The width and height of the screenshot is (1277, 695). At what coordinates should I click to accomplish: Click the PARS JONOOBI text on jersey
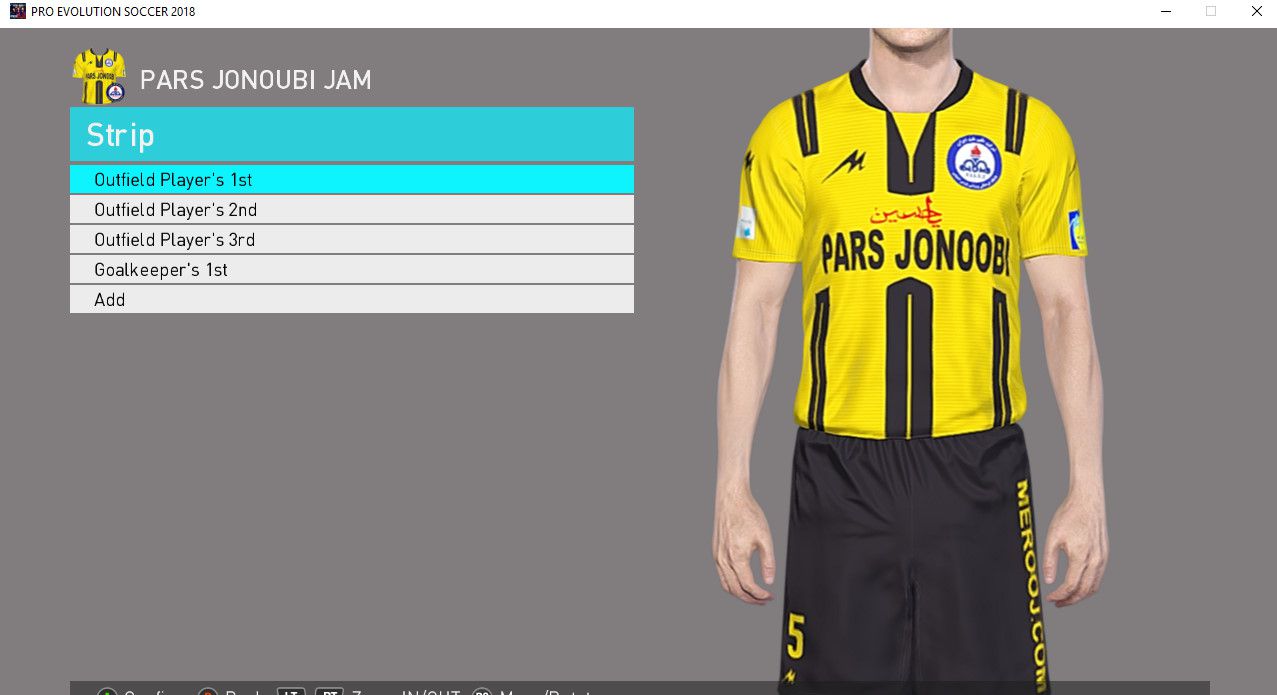point(914,254)
